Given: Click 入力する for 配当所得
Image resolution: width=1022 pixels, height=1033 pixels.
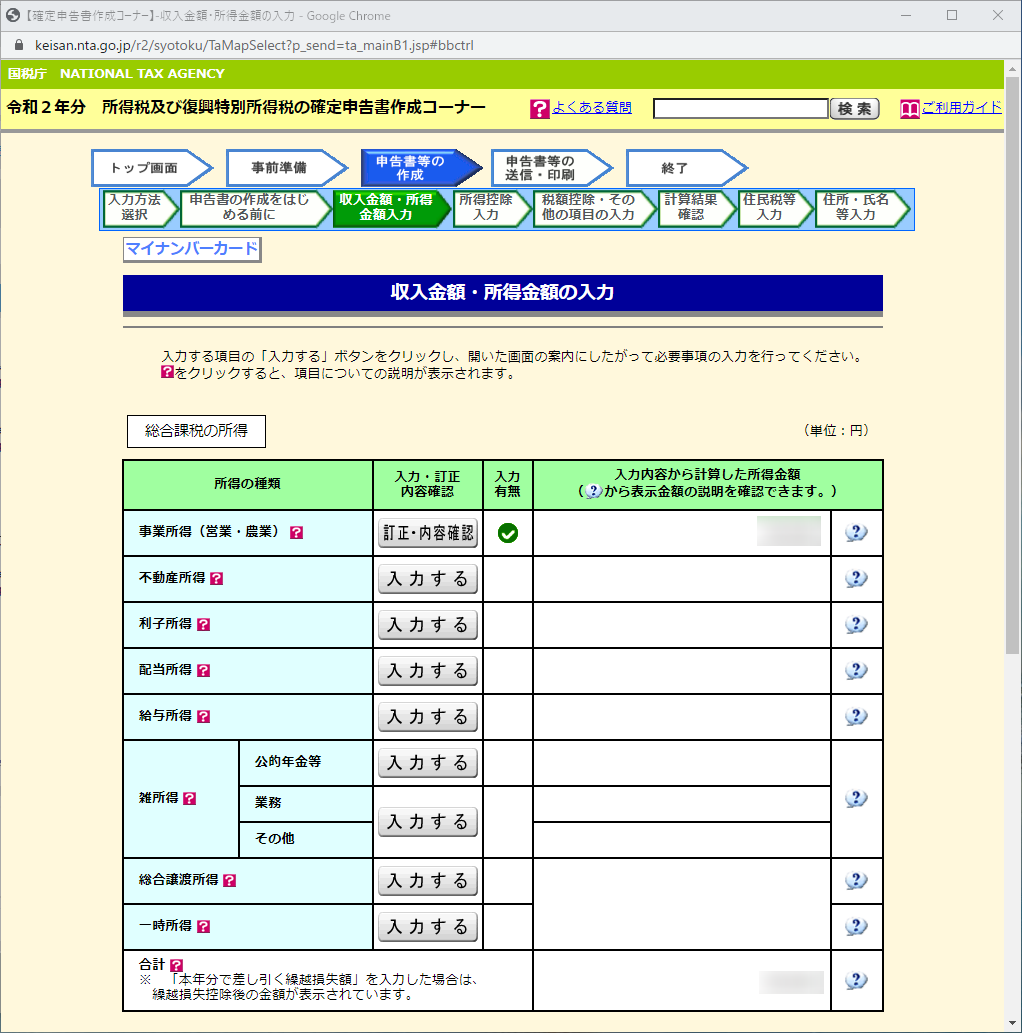Looking at the screenshot, I should pyautogui.click(x=428, y=671).
